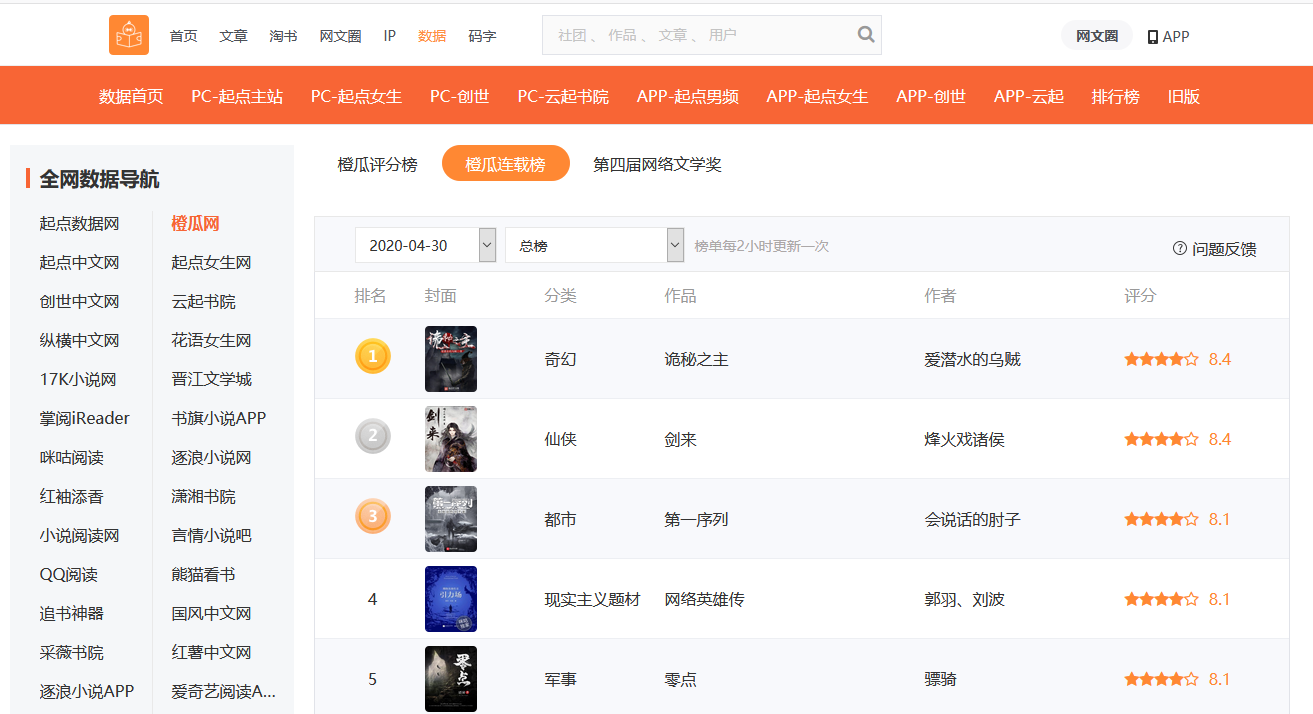The image size is (1313, 714).
Task: Open the PC-起点主站 menu item
Action: click(x=237, y=96)
